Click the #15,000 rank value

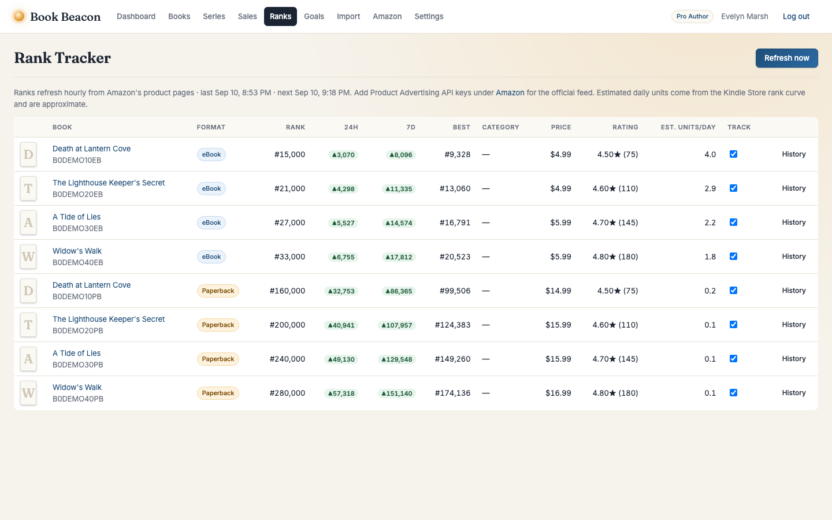[x=289, y=154]
